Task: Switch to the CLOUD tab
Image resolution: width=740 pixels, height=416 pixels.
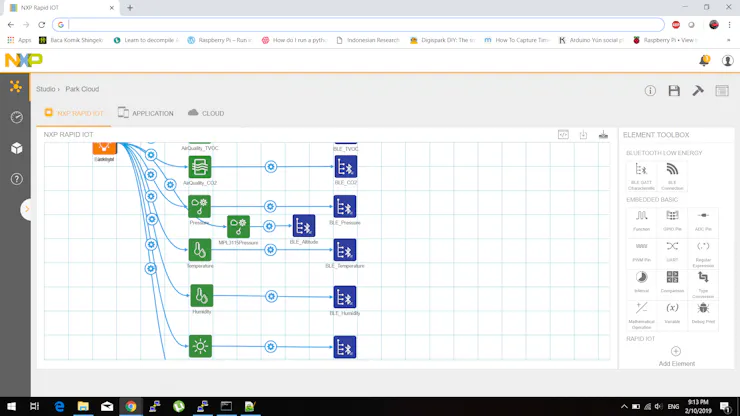Action: click(206, 114)
